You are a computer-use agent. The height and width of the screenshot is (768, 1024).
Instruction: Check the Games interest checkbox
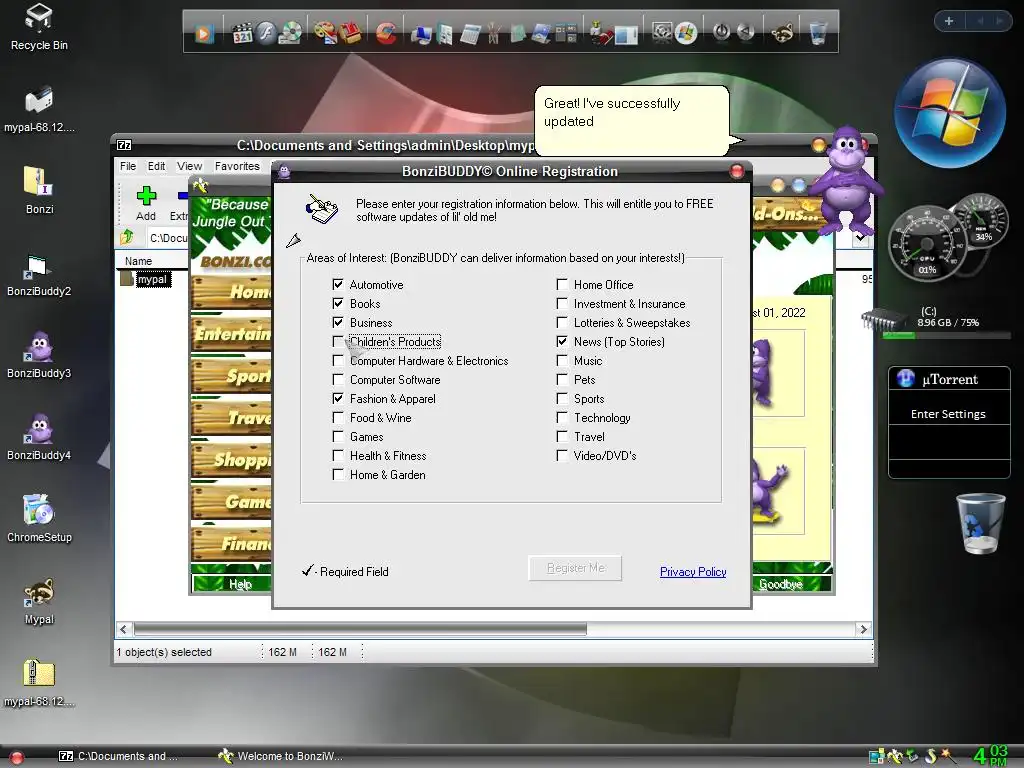[338, 436]
